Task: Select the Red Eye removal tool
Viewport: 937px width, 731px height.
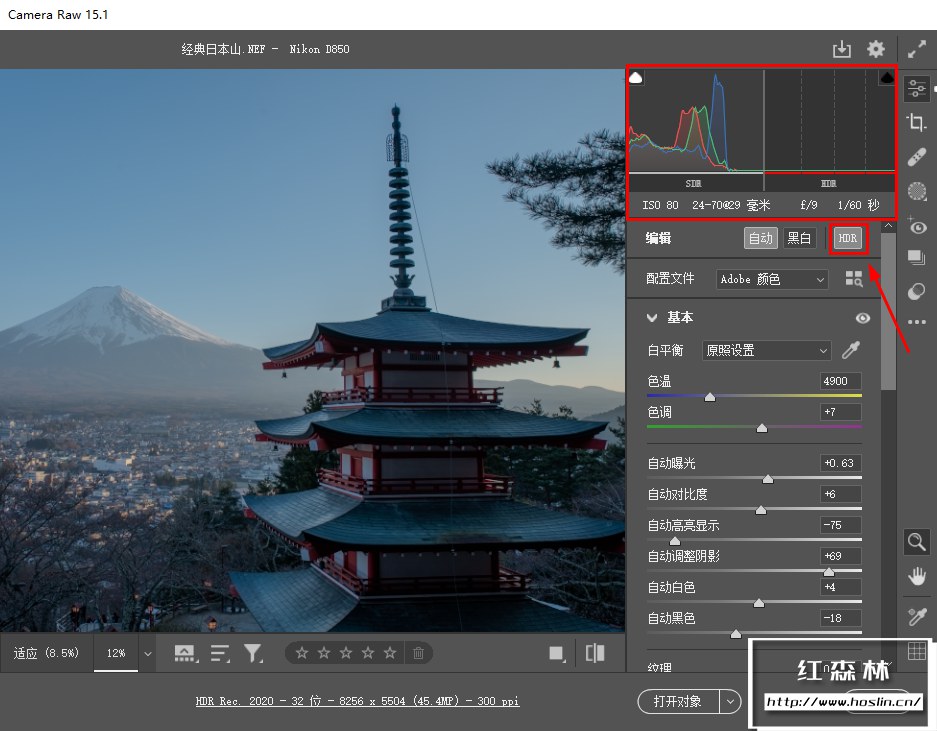Action: [x=916, y=226]
